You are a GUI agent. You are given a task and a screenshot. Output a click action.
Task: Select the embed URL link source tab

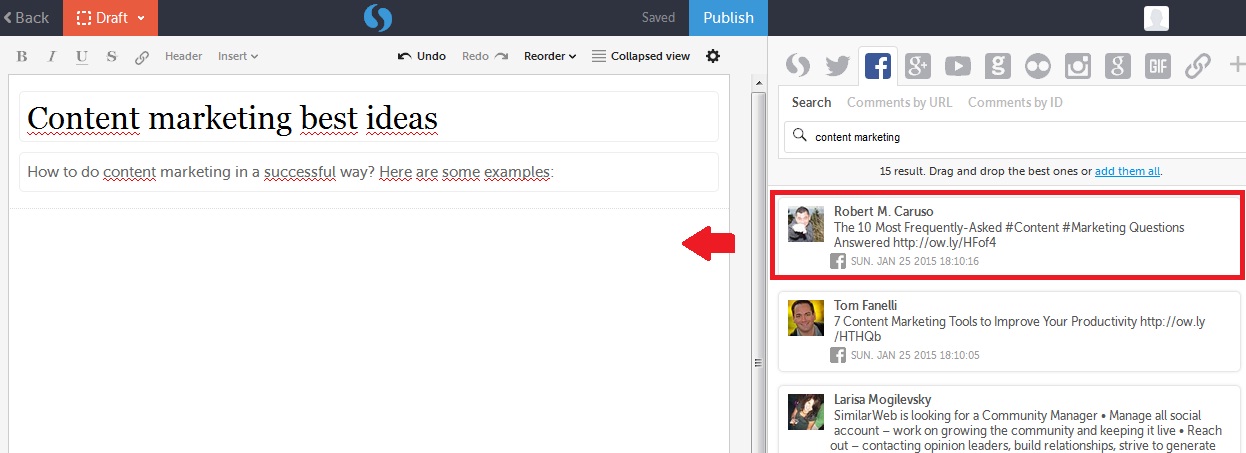[1198, 66]
